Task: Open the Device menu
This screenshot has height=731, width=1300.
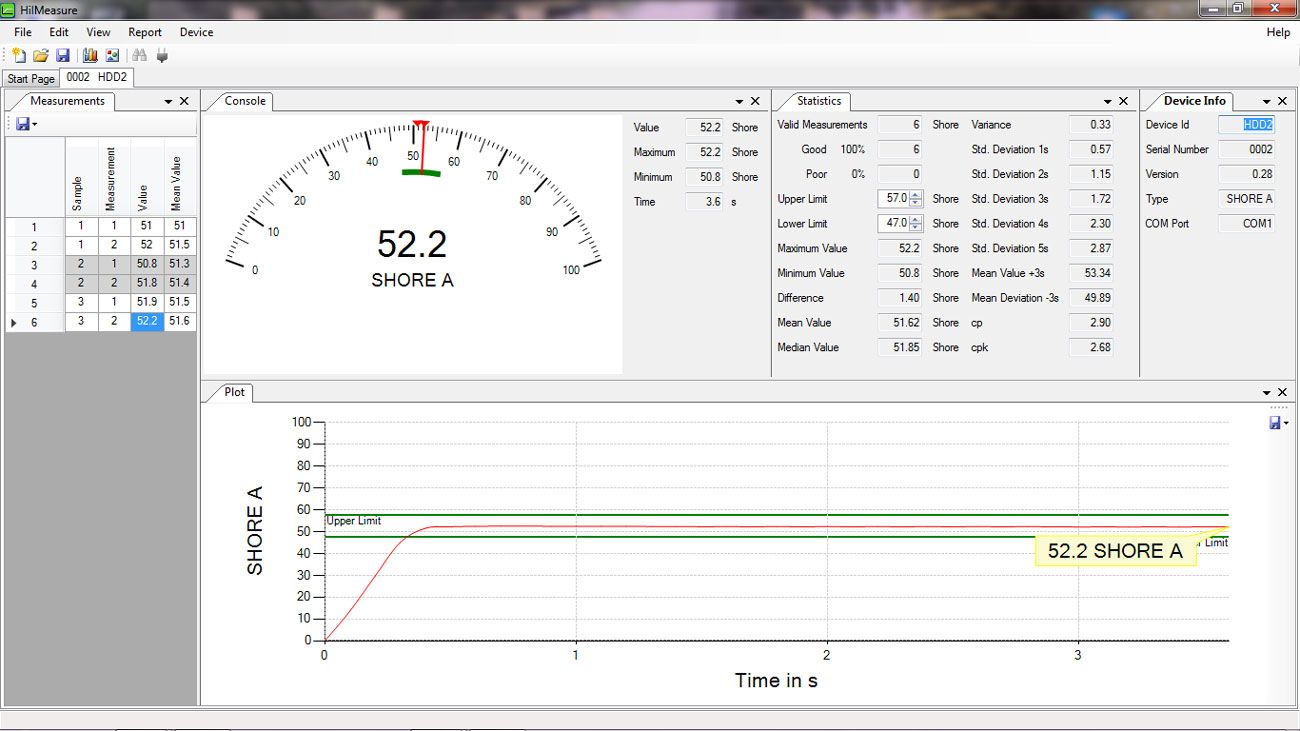Action: (x=196, y=32)
